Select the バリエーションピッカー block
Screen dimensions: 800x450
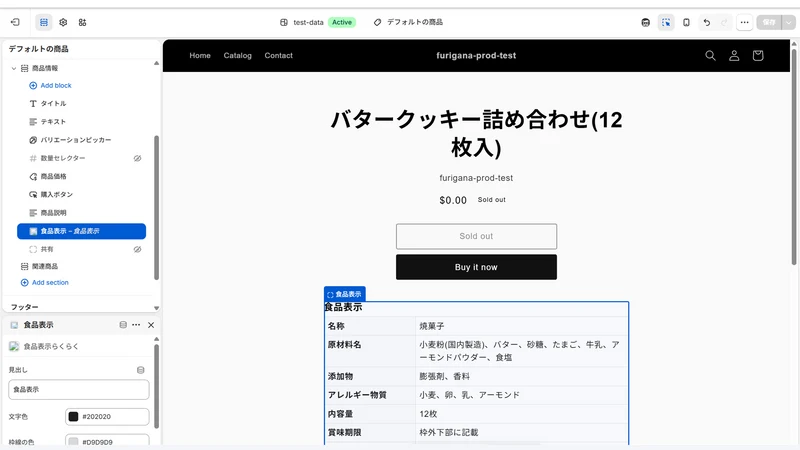[82, 140]
